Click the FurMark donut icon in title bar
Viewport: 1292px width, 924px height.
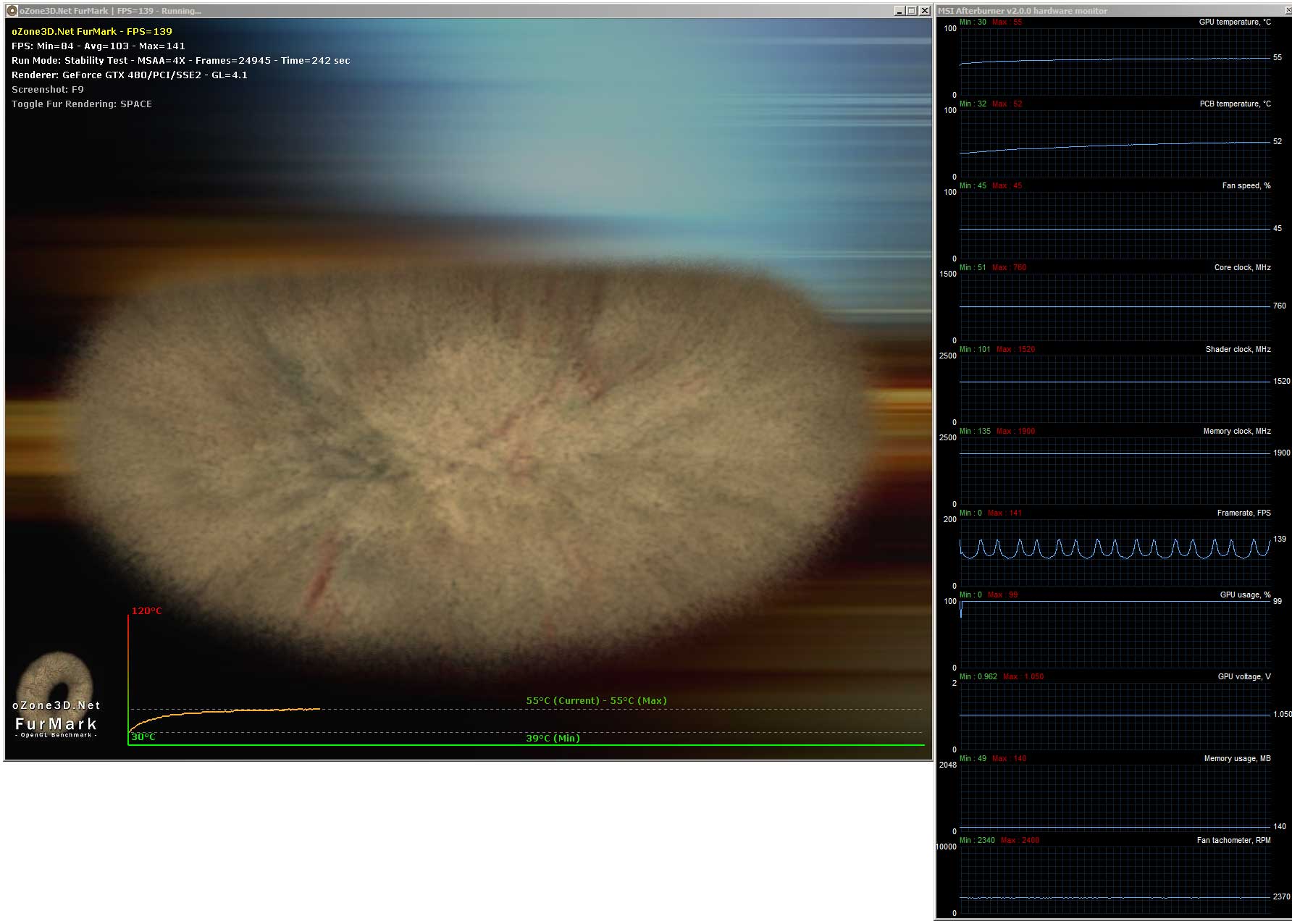click(x=12, y=11)
